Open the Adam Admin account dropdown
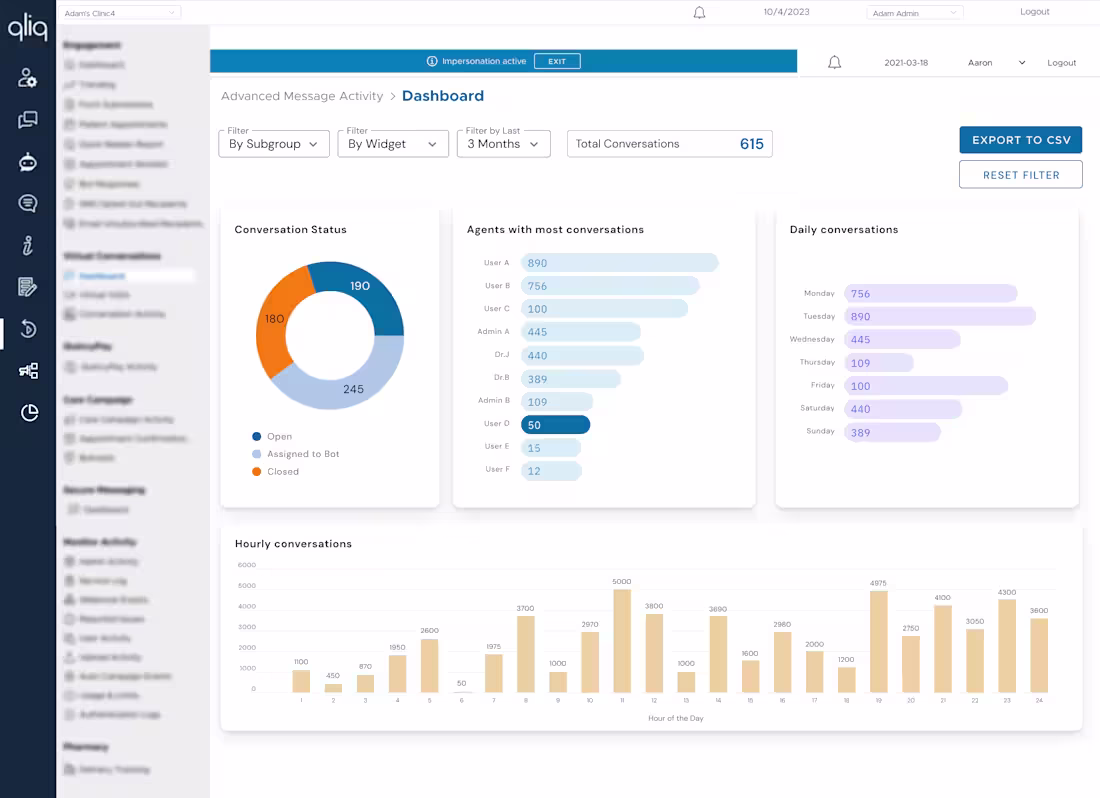This screenshot has height=798, width=1100. pyautogui.click(x=914, y=12)
